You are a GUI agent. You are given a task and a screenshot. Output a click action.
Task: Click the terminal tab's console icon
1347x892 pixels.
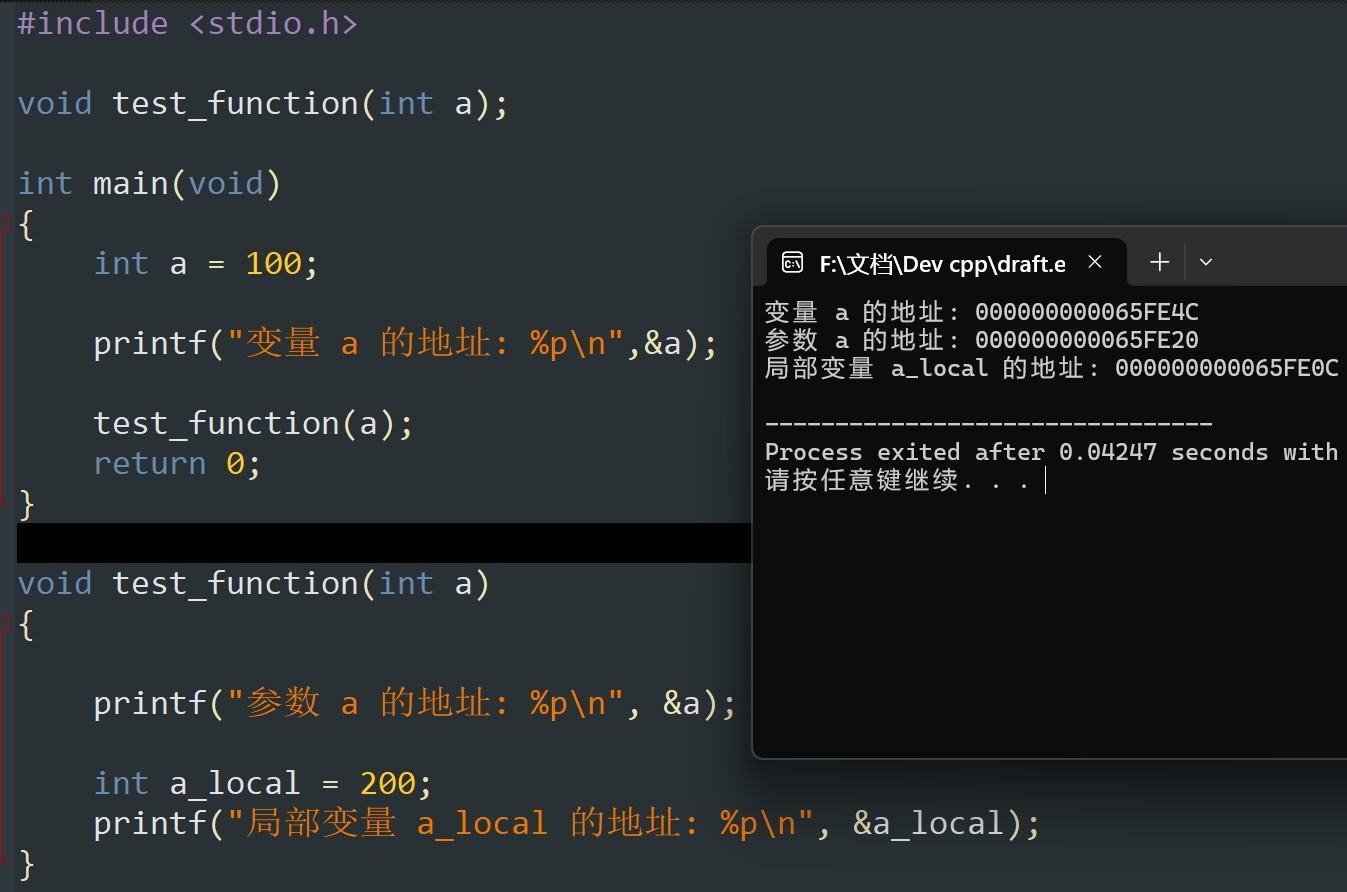791,263
